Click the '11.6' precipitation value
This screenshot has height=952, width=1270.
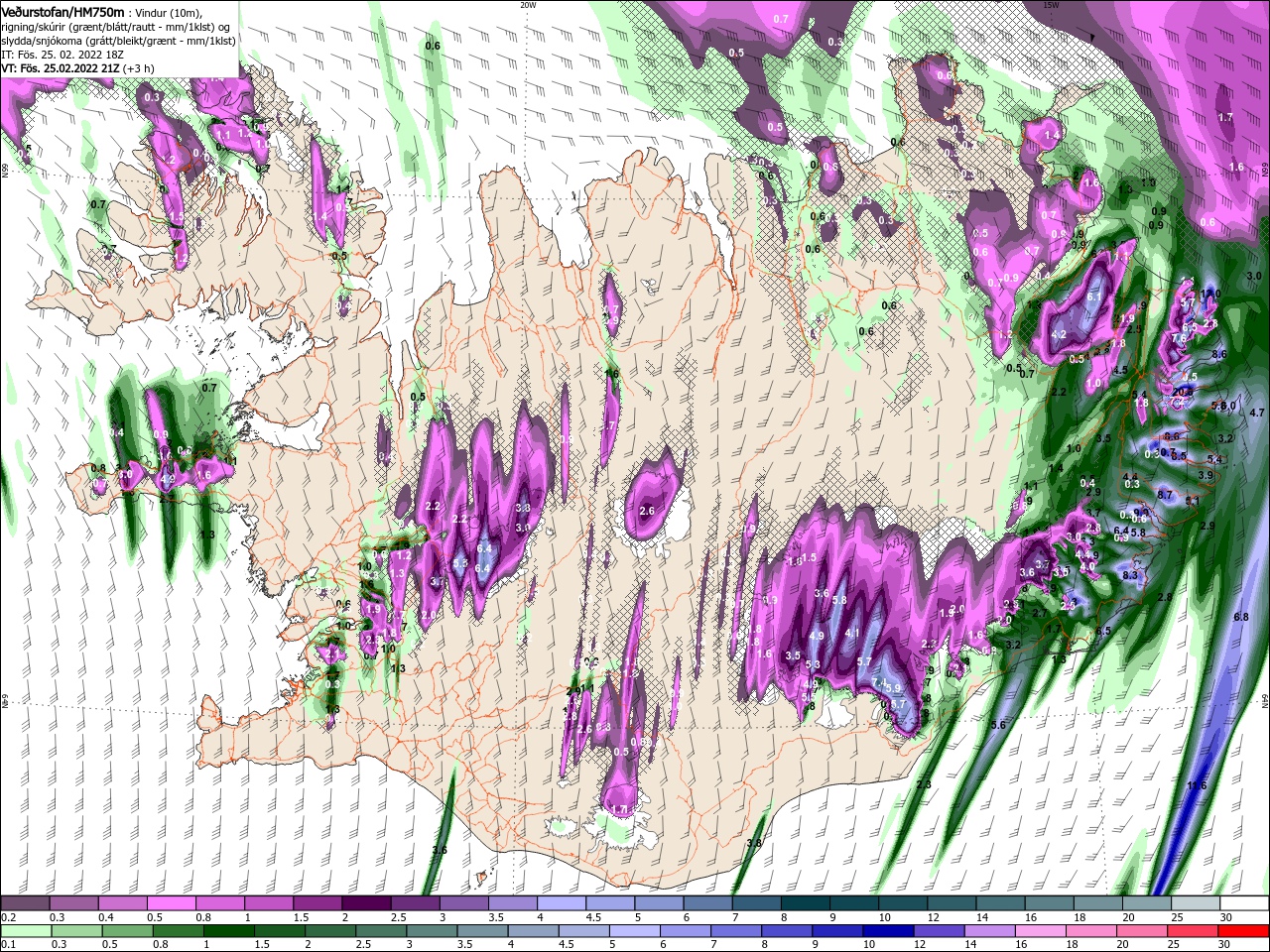(1197, 785)
